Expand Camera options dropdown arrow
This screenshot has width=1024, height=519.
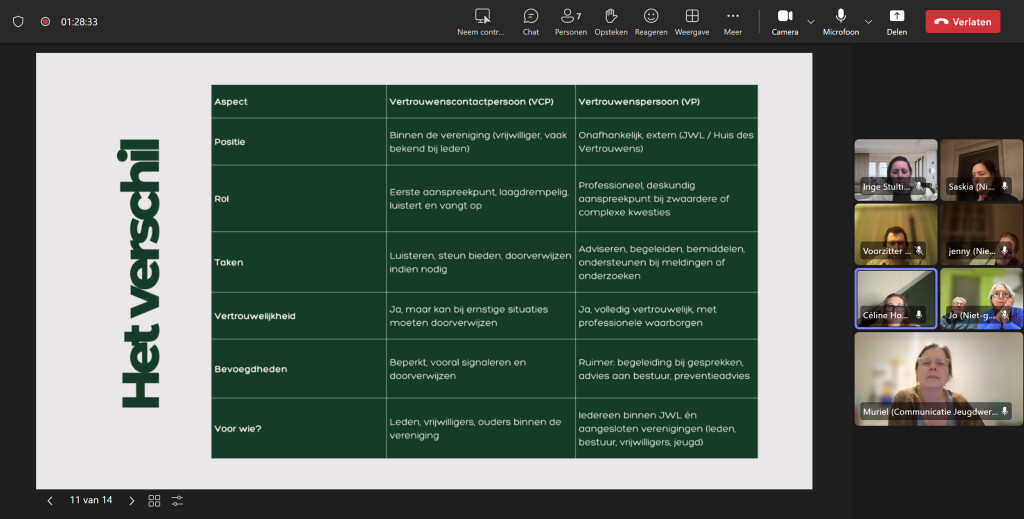coord(811,21)
